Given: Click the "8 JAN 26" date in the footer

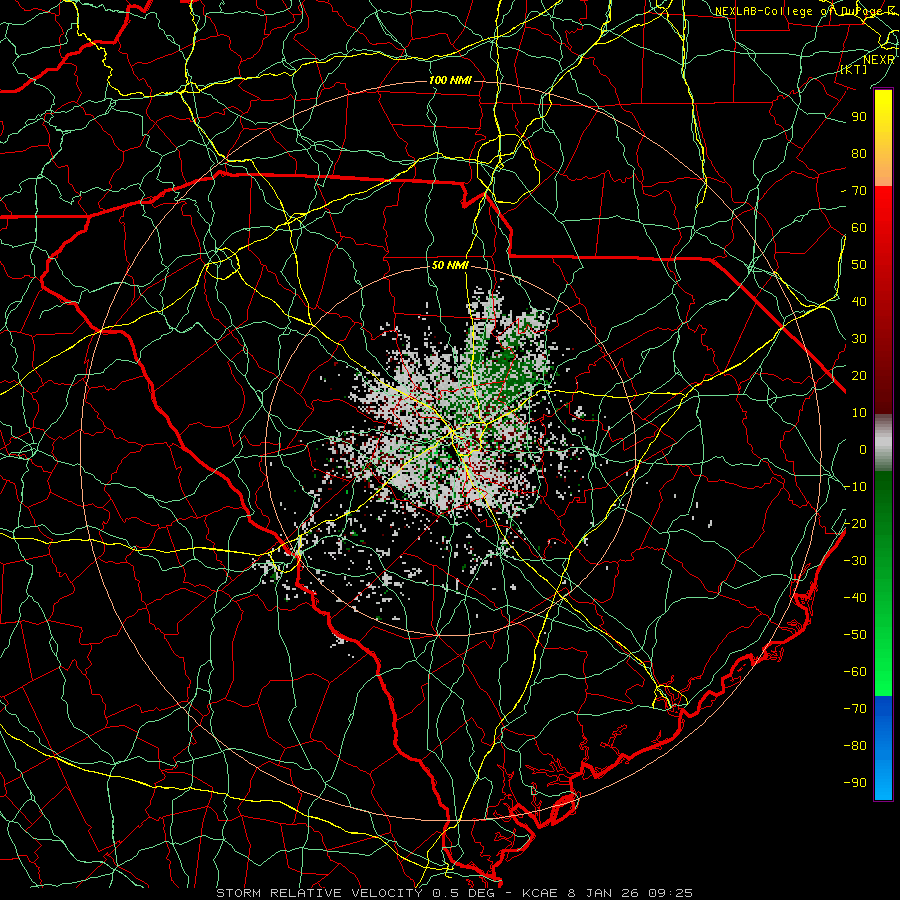Looking at the screenshot, I should click(602, 893).
